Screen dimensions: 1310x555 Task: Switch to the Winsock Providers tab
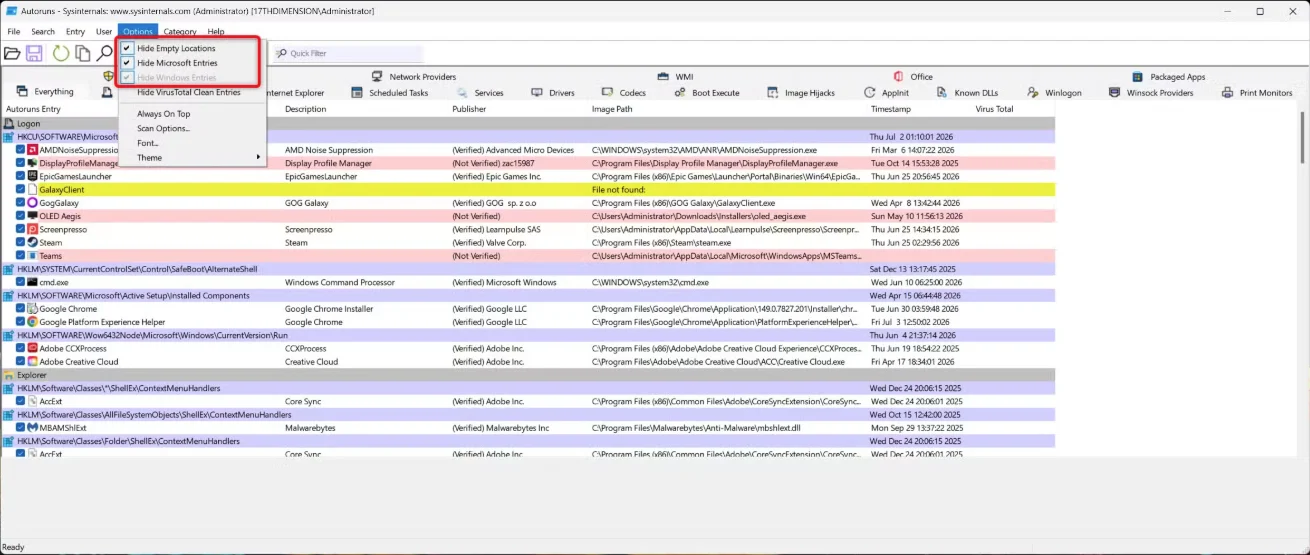point(1152,92)
